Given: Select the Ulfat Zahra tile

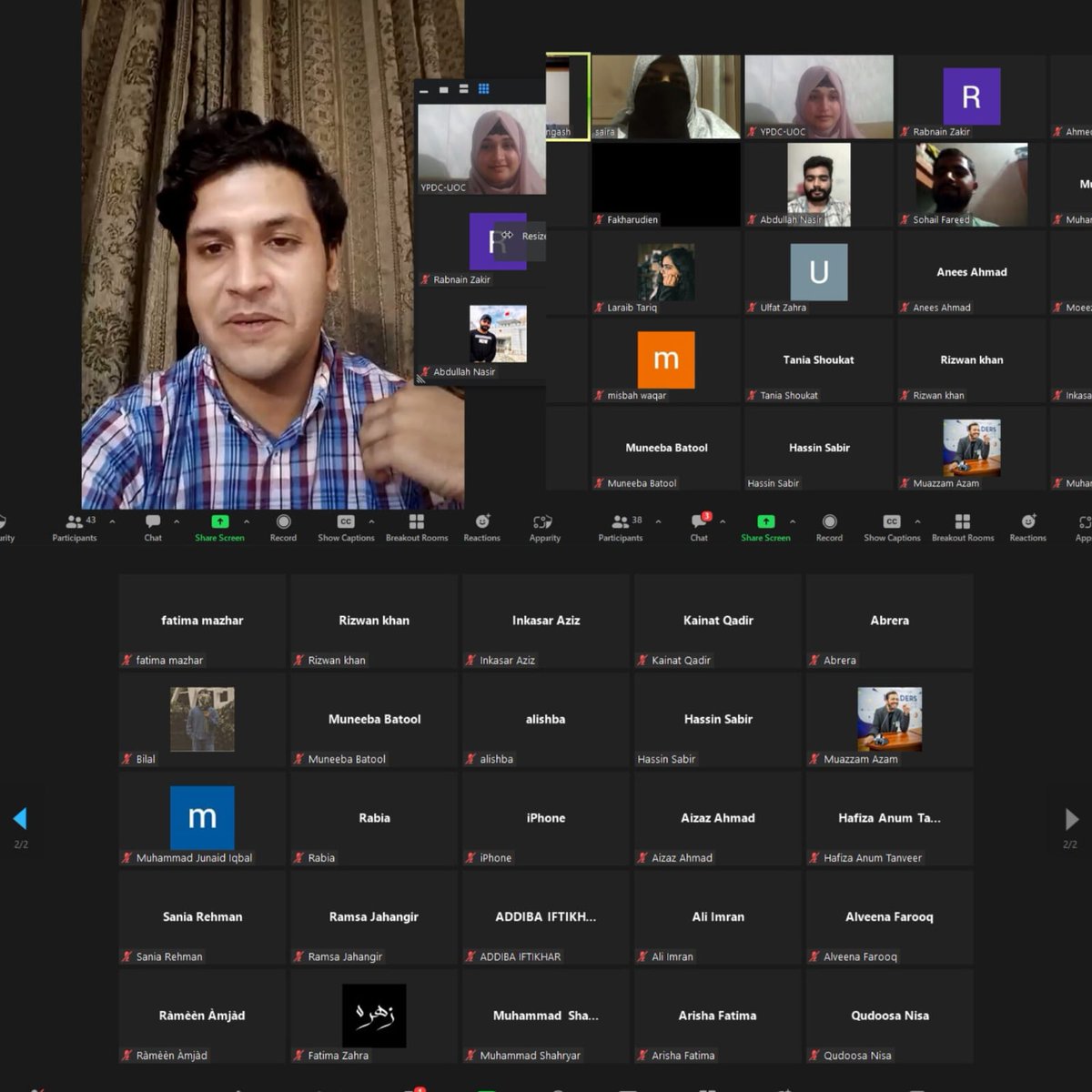Looking at the screenshot, I should (x=819, y=272).
